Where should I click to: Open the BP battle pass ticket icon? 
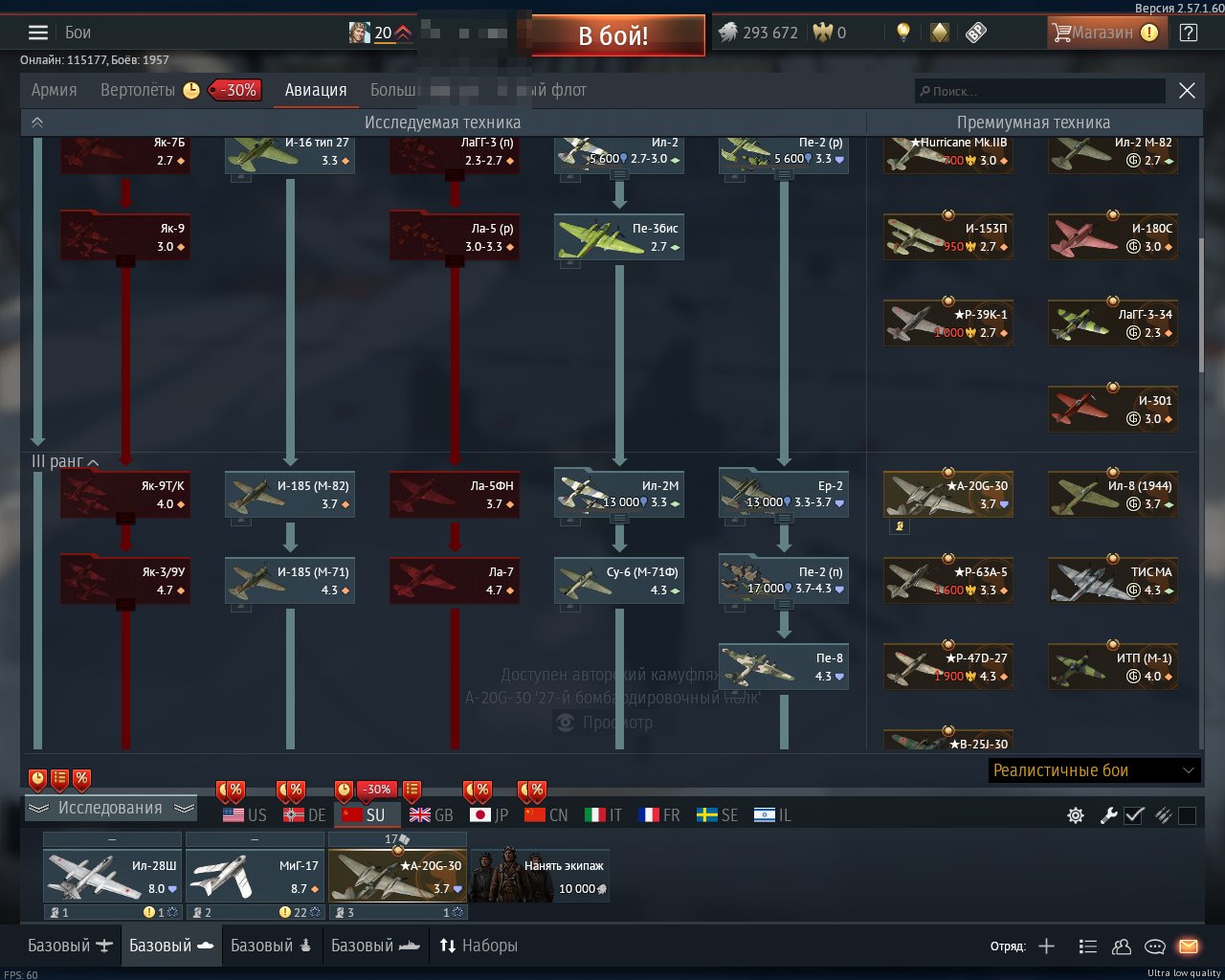coord(975,33)
